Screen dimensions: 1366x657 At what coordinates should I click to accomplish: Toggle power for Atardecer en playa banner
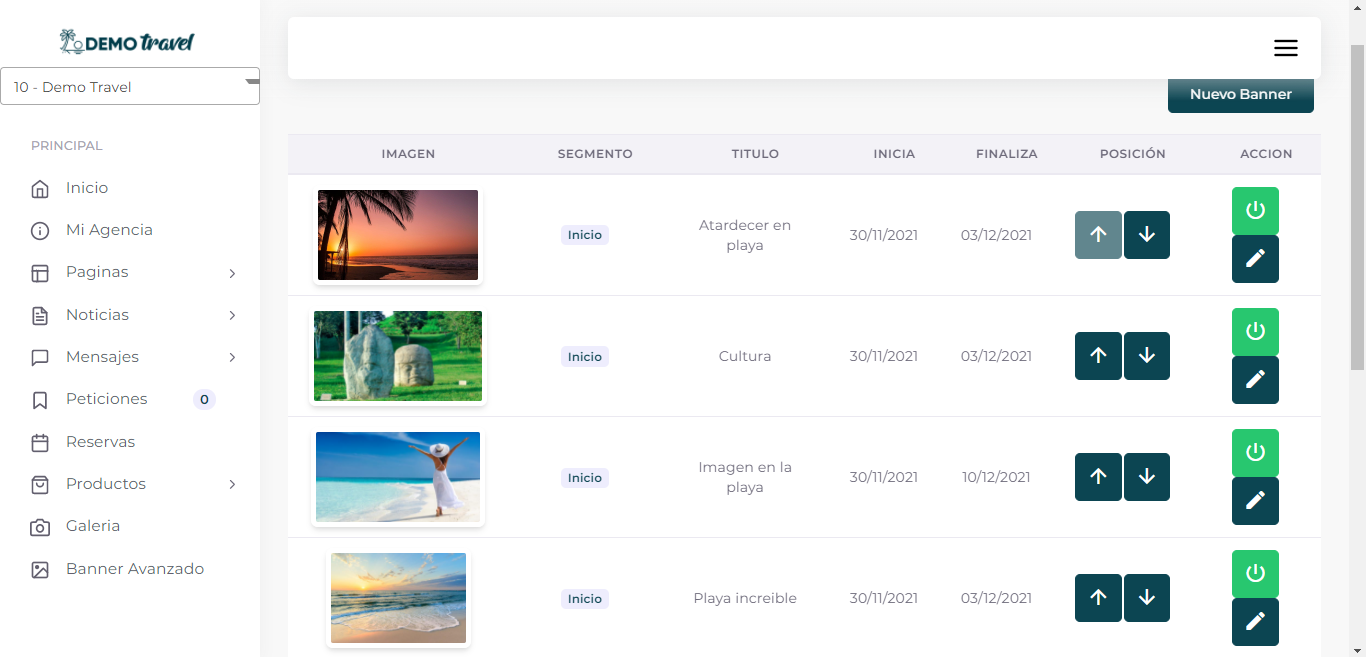(1255, 211)
